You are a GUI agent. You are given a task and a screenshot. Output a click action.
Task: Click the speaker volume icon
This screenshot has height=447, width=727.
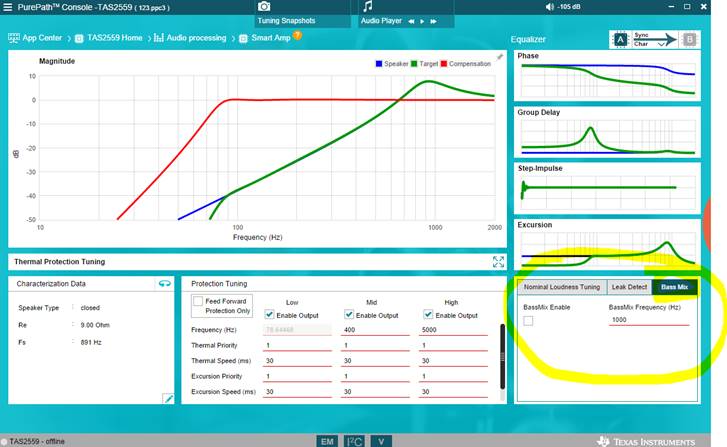549,7
